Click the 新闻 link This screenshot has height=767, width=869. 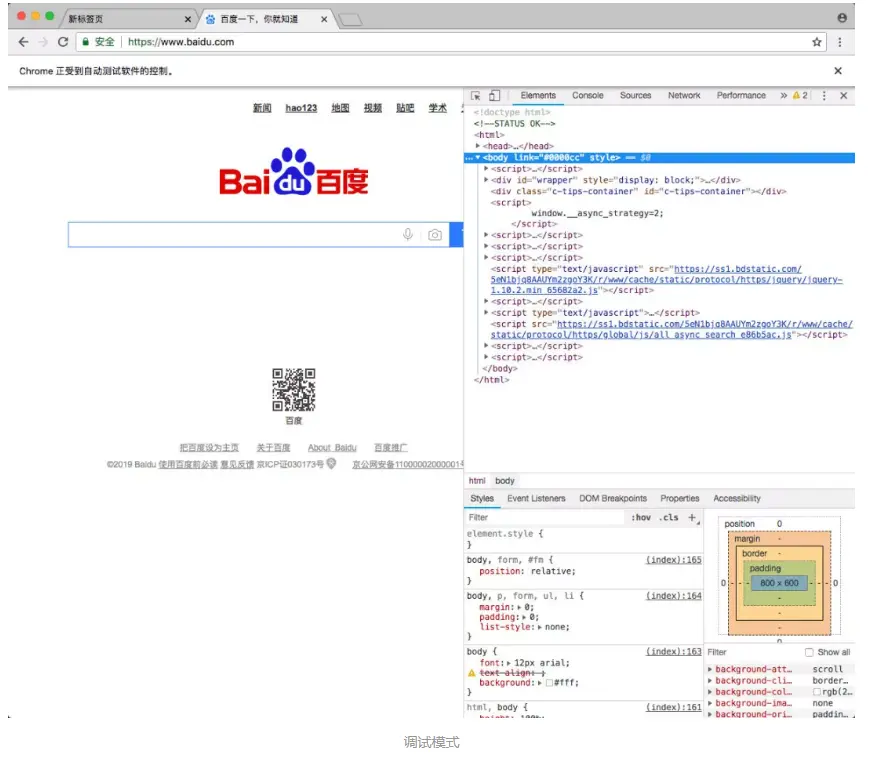[x=262, y=108]
